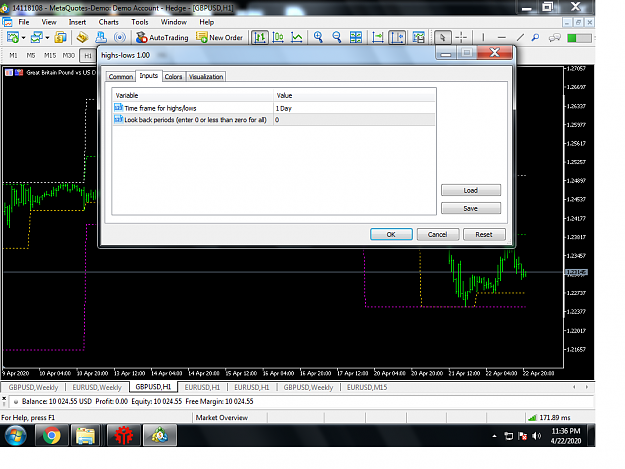The image size is (625, 469).
Task: Toggle Chart Shift icon
Action: coord(397,37)
